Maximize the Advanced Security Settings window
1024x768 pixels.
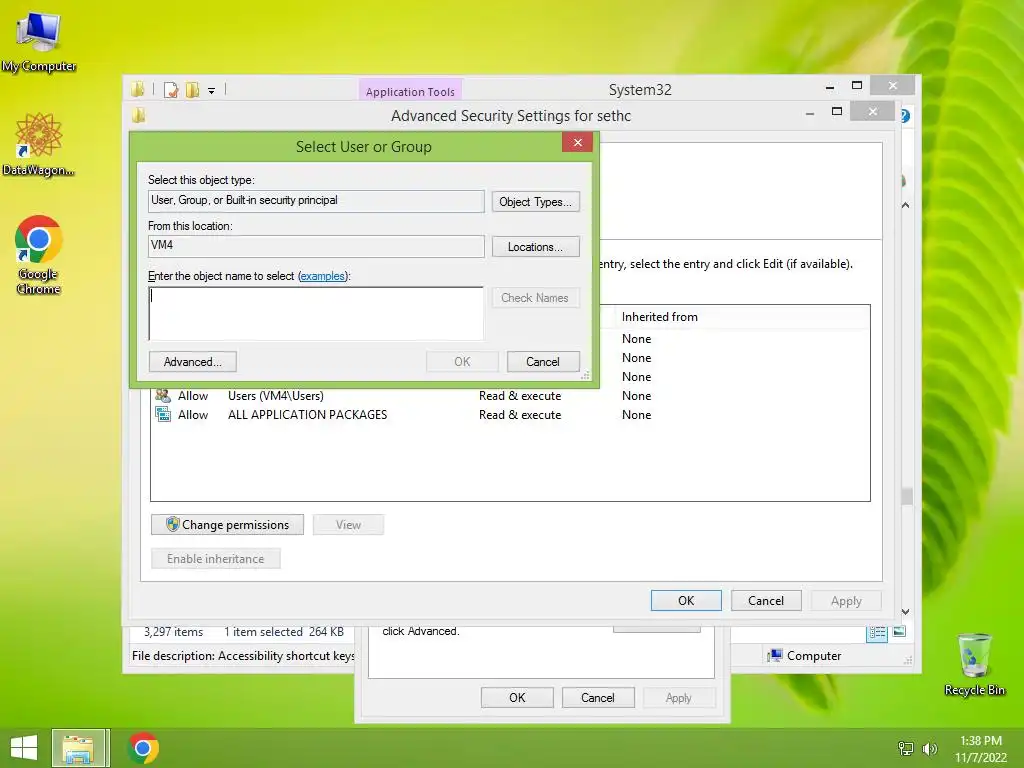[x=837, y=112]
